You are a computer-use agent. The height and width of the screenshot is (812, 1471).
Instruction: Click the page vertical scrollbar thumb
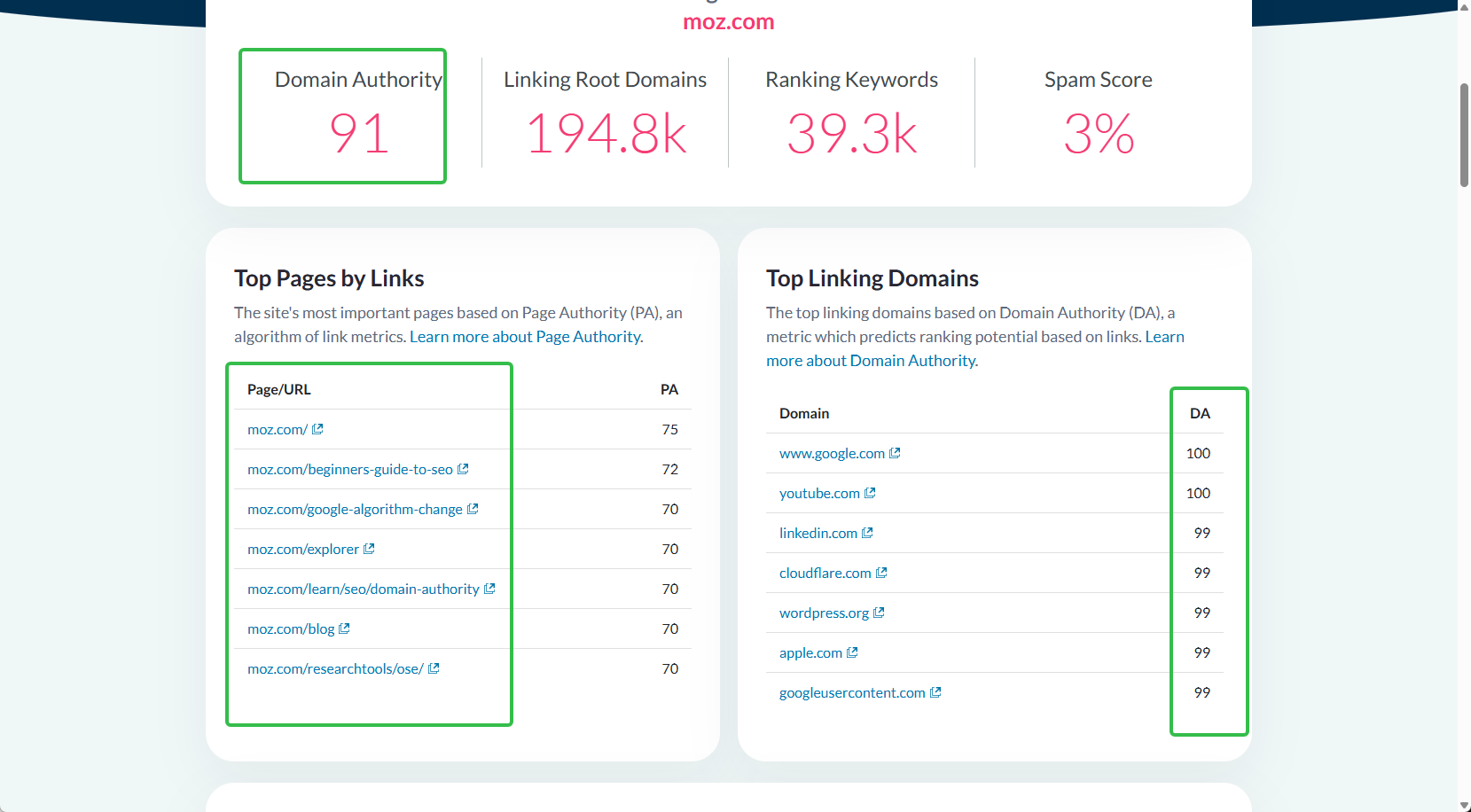coord(1464,135)
